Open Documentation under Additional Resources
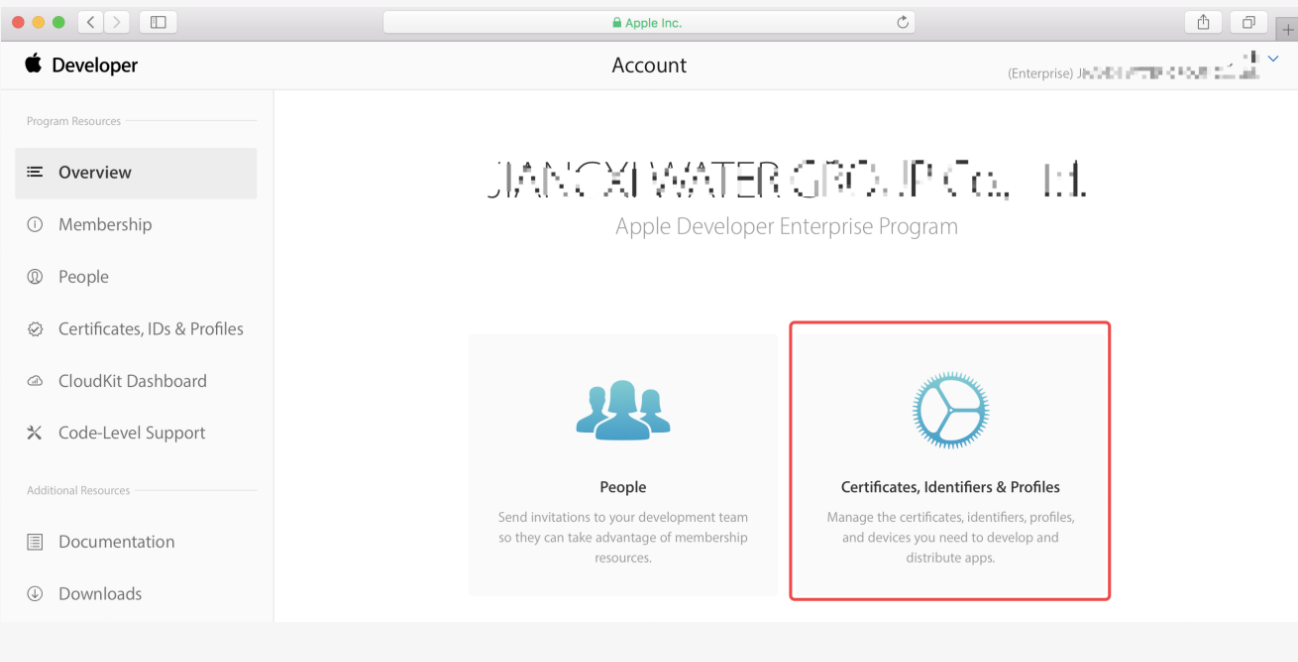This screenshot has width=1298, height=662. [x=116, y=542]
